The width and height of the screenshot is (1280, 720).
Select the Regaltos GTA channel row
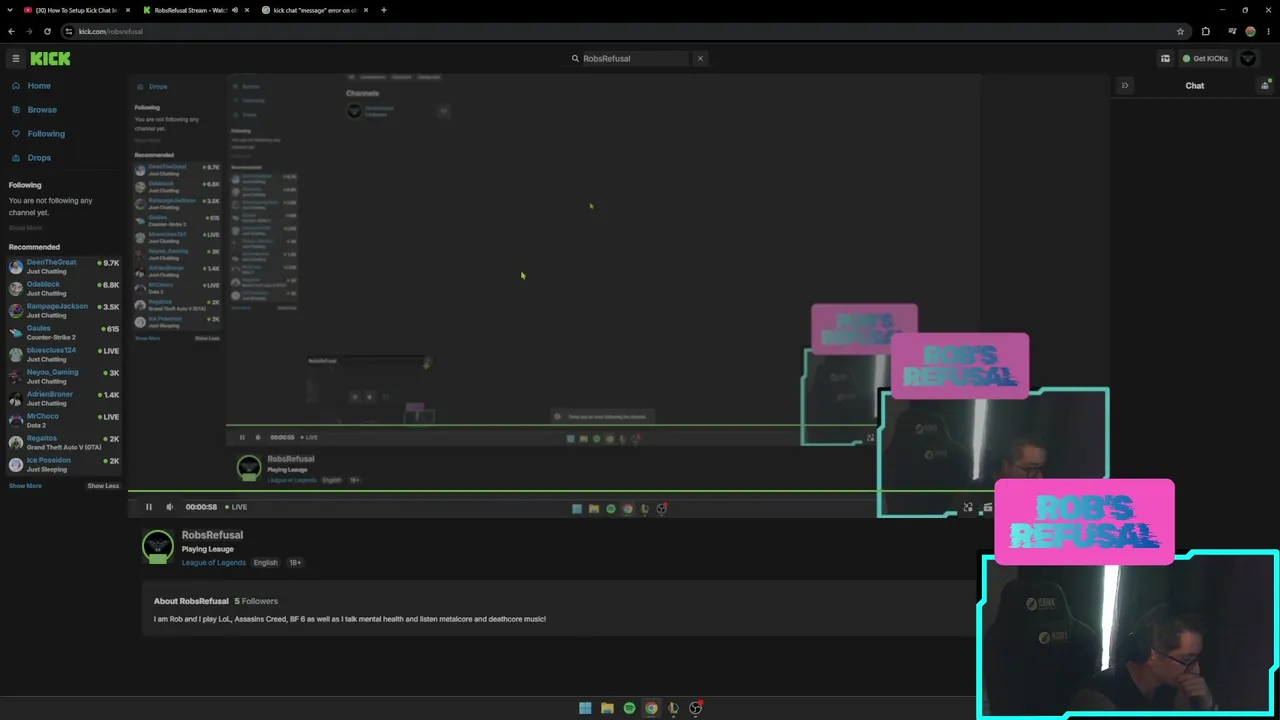(x=63, y=442)
